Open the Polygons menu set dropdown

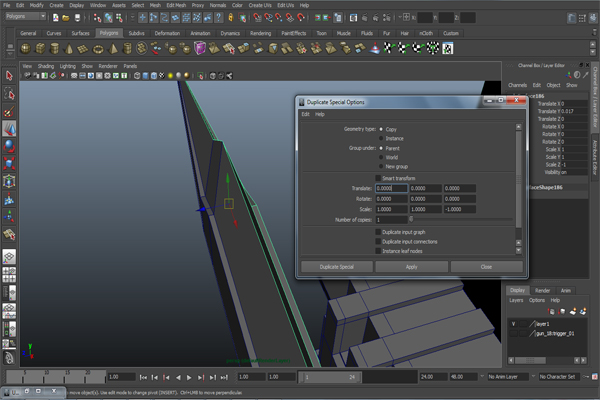coord(26,16)
